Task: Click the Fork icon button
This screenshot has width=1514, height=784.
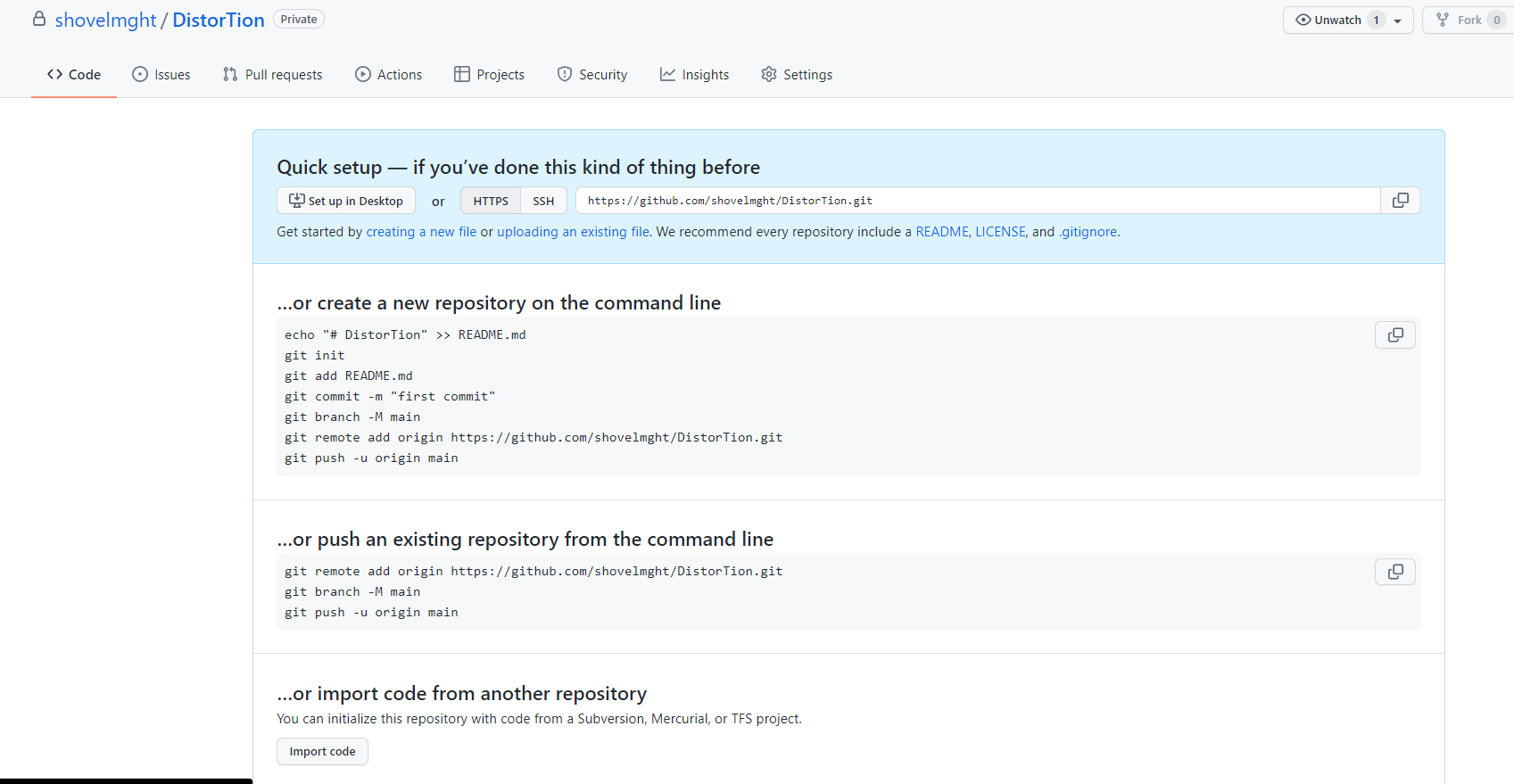Action: (x=1442, y=20)
